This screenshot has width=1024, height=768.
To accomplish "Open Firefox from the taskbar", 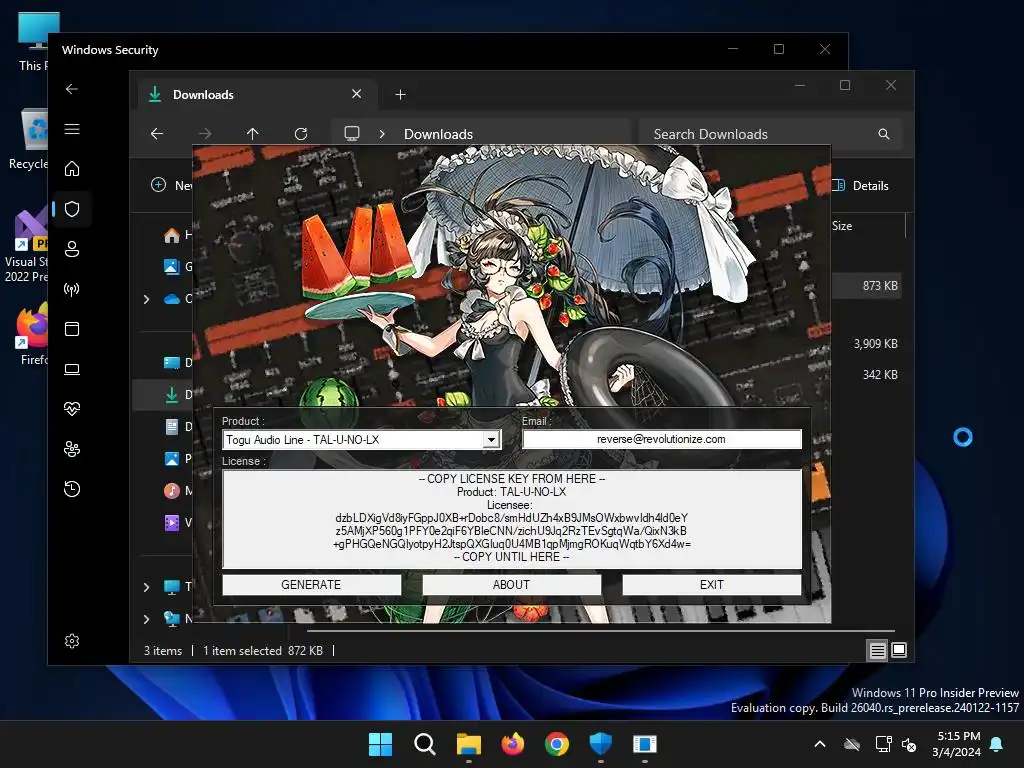I will (513, 744).
